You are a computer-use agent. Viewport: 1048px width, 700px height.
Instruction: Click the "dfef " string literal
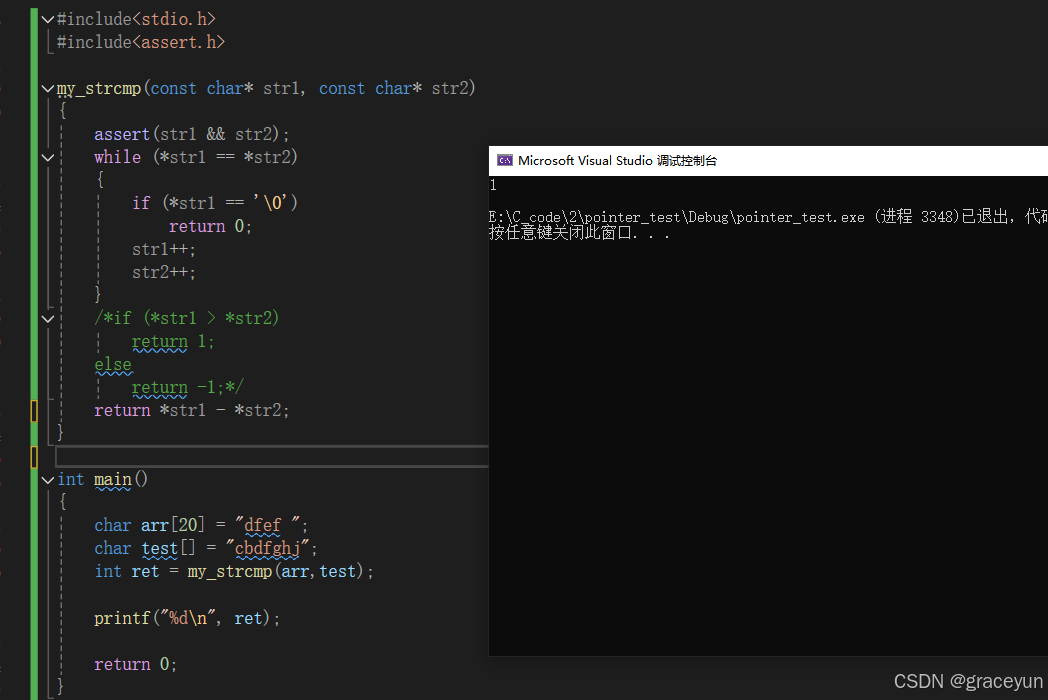(267, 526)
